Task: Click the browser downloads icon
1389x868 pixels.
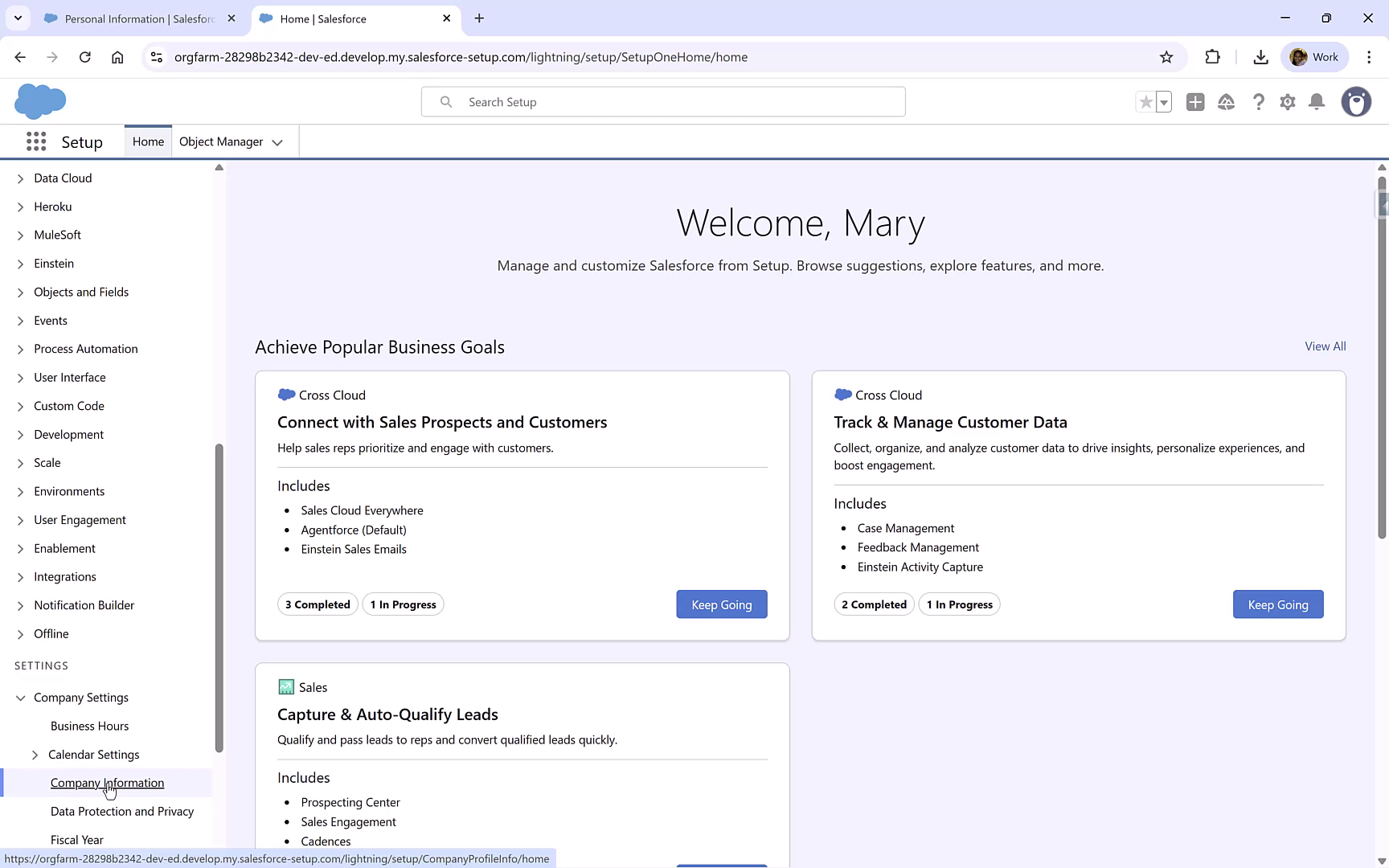Action: point(1260,57)
